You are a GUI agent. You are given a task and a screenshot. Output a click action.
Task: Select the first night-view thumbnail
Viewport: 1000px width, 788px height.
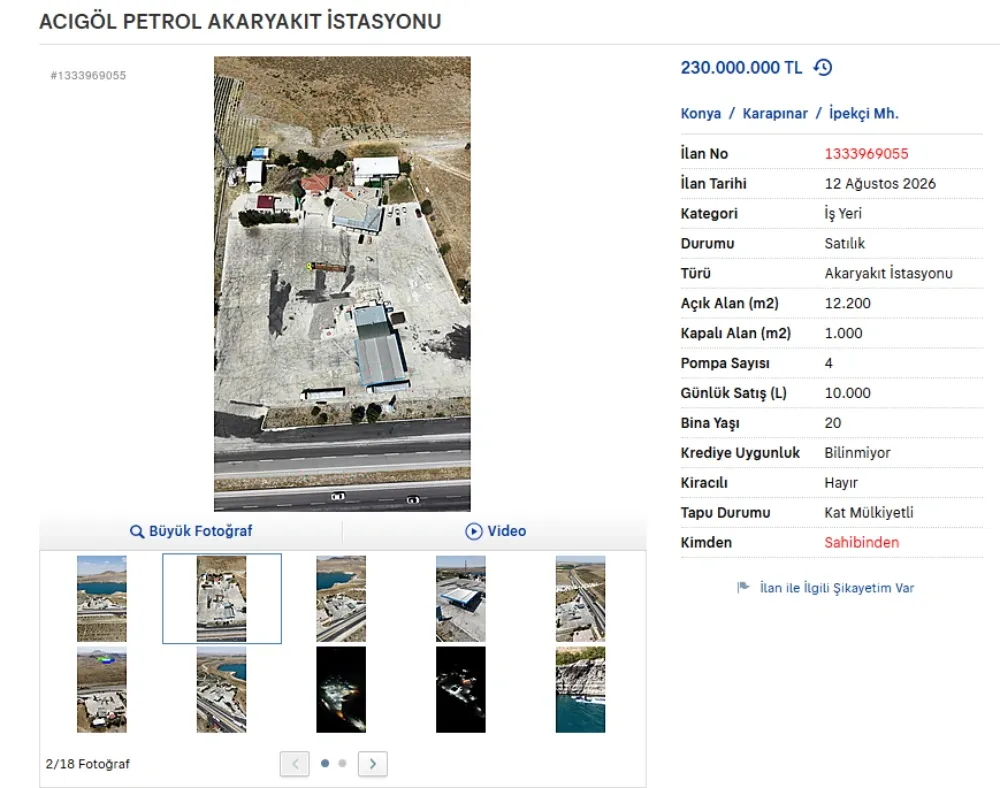point(341,690)
